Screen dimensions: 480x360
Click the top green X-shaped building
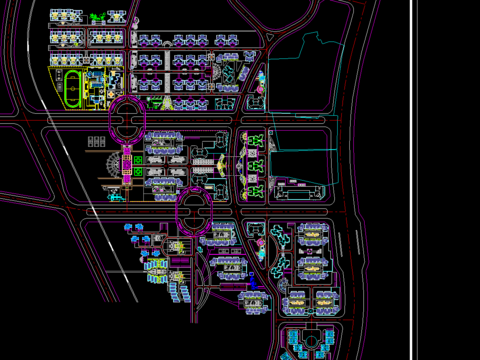click(x=256, y=141)
